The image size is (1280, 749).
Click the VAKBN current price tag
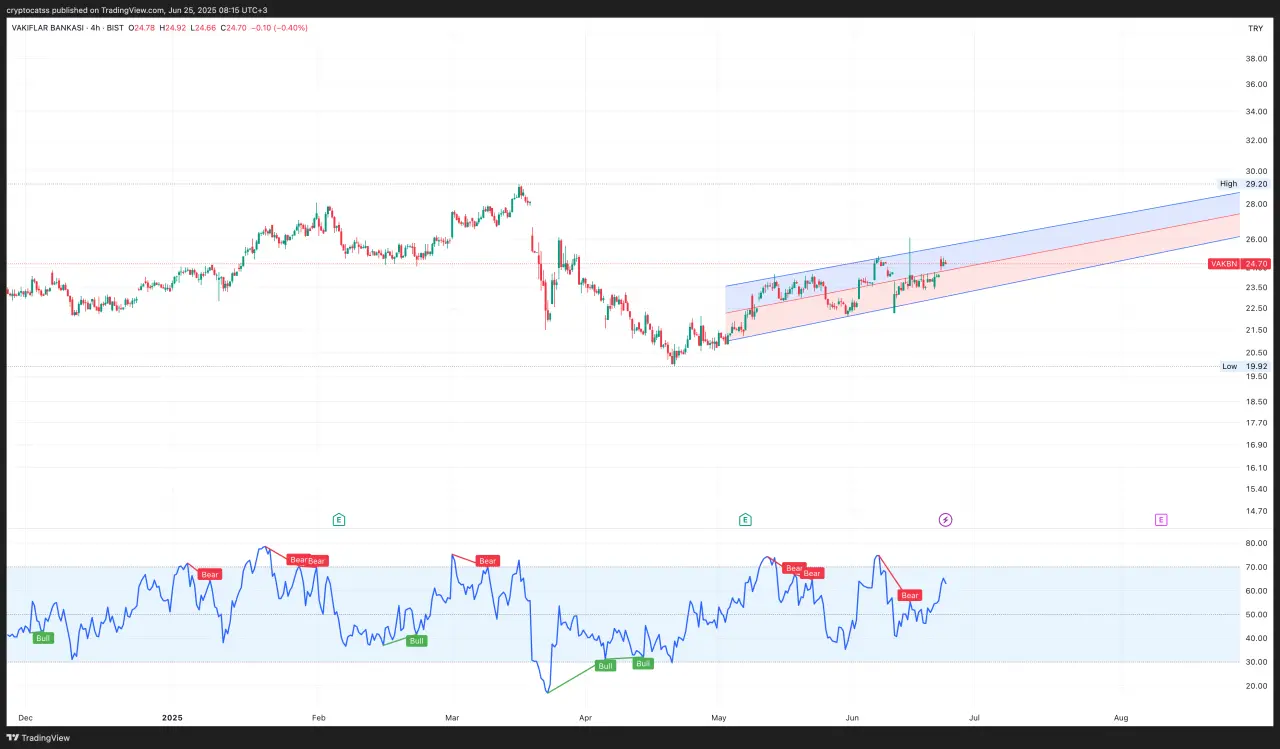click(1238, 264)
